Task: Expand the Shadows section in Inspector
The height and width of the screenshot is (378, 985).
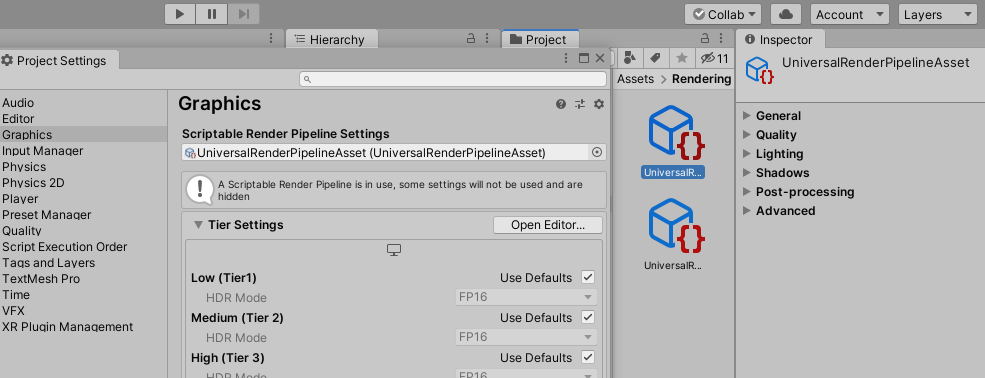Action: [747, 172]
